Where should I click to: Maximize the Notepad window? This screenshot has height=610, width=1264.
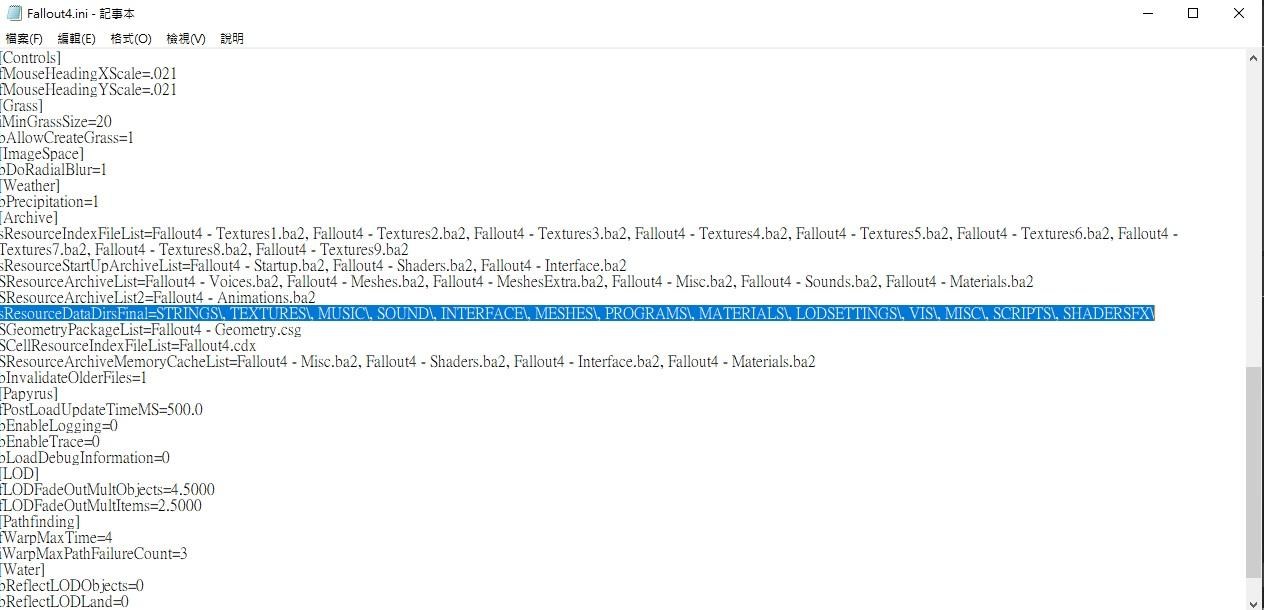(1193, 13)
